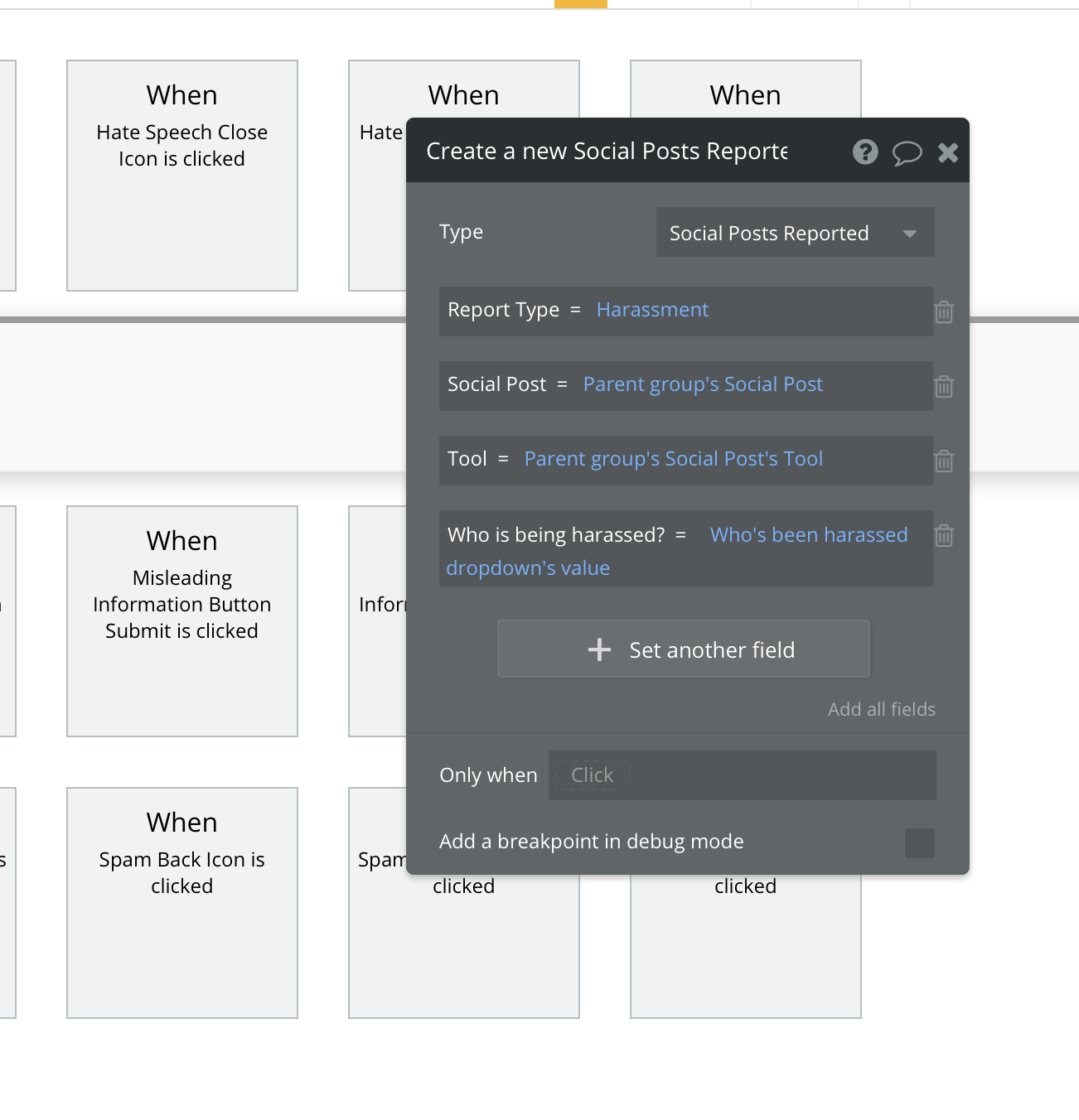This screenshot has width=1079, height=1120.
Task: Select Spam Back Icon is clicked event
Action: click(x=182, y=903)
